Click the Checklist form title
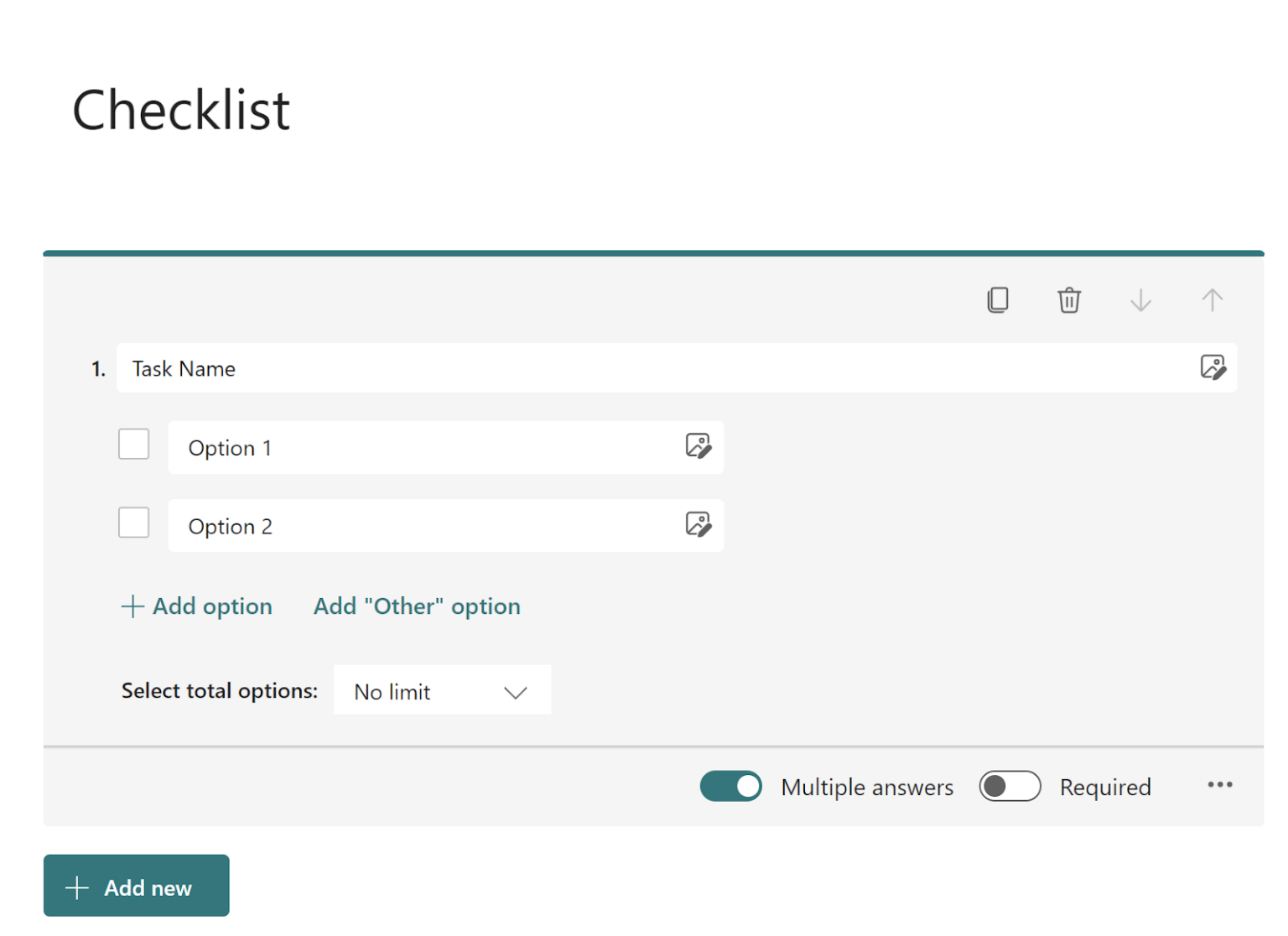This screenshot has height=936, width=1288. tap(181, 109)
